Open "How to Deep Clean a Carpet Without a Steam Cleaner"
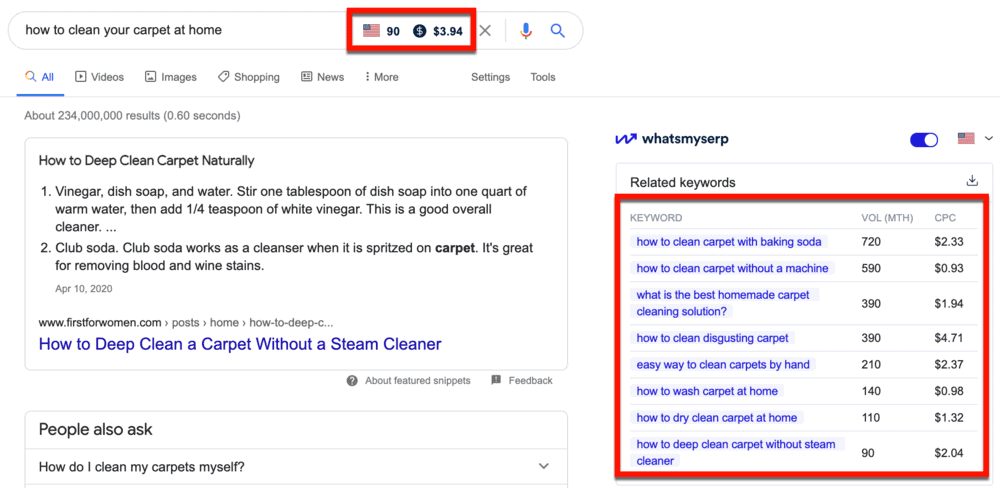The image size is (1000, 488). click(x=240, y=344)
